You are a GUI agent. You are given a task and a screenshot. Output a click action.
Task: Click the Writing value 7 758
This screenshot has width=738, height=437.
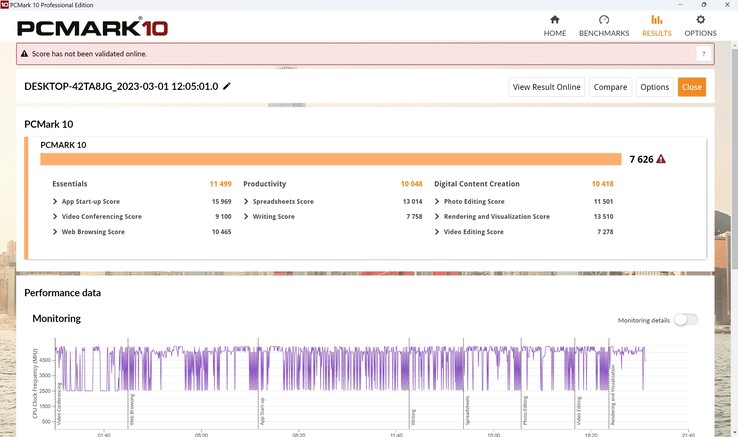click(x=414, y=217)
